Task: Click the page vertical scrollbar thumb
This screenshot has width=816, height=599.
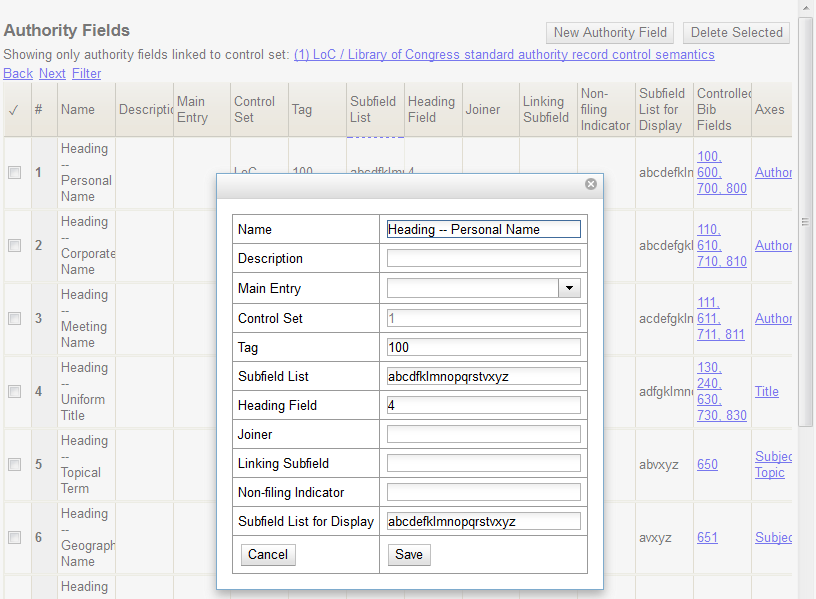Action: point(805,222)
